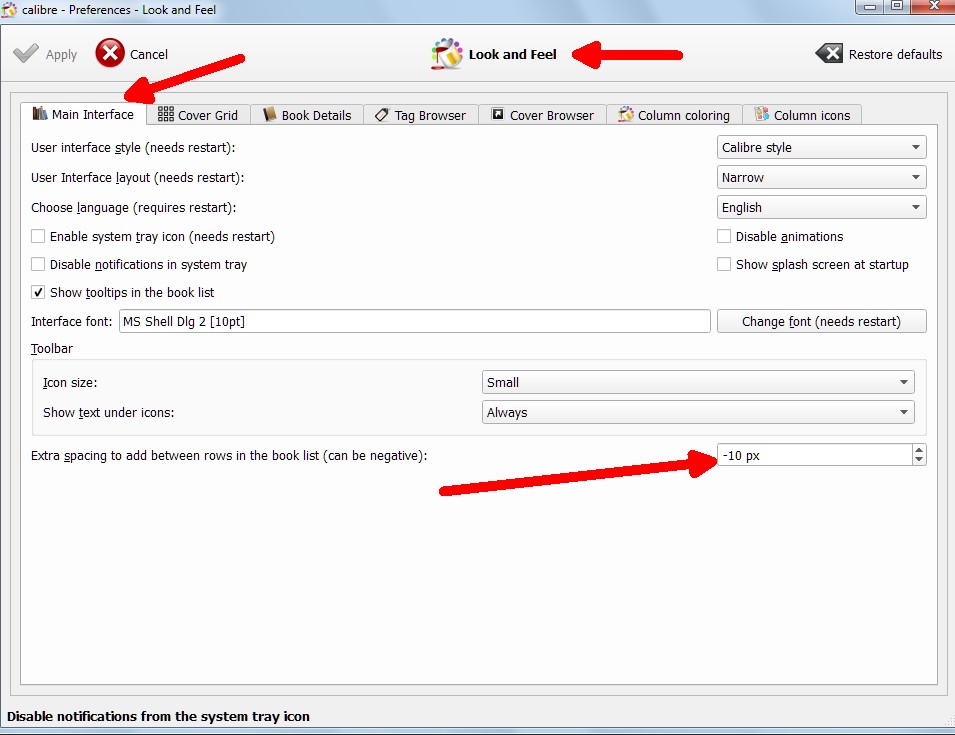Click Restore defaults text
955x735 pixels.
(x=895, y=54)
